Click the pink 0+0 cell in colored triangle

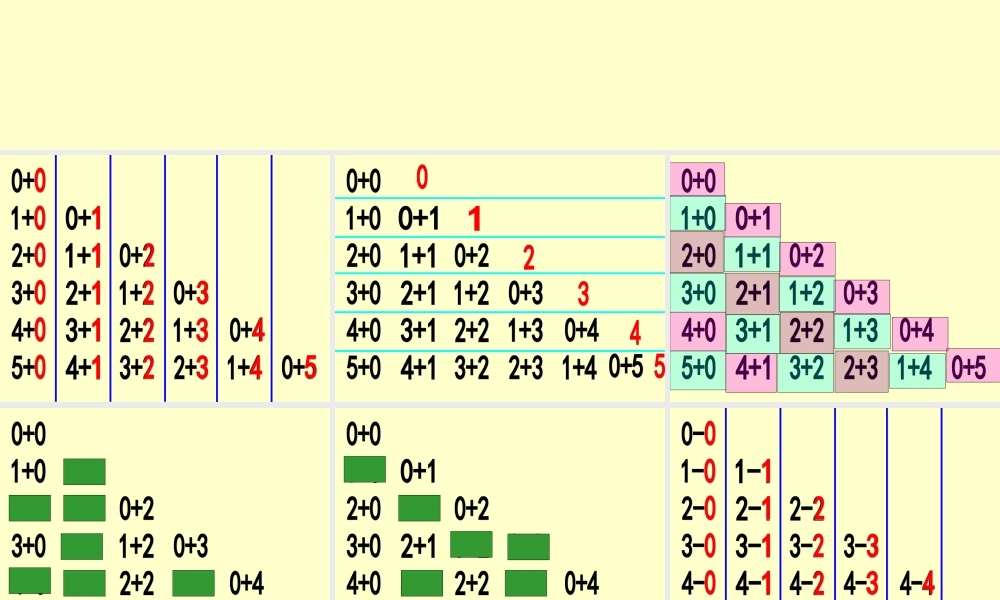pos(697,181)
